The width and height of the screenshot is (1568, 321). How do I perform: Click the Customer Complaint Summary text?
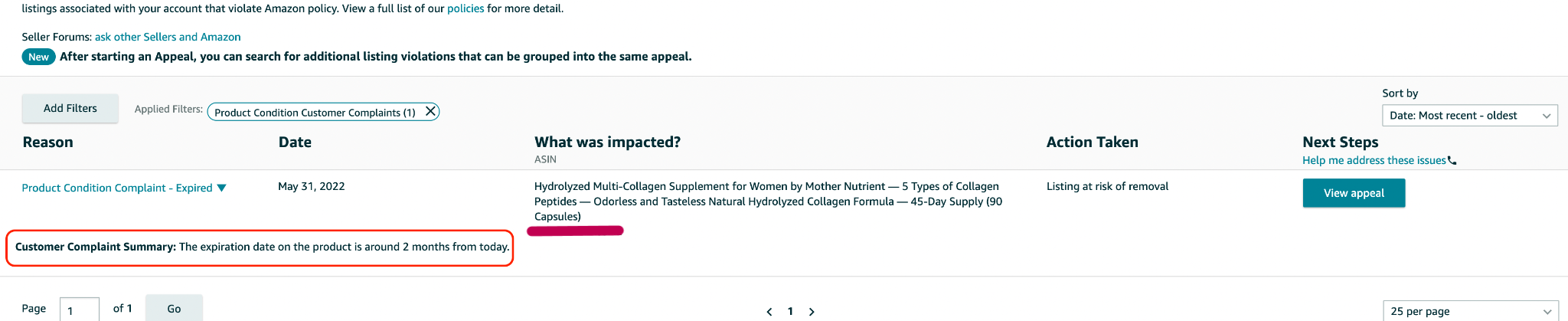[x=262, y=247]
